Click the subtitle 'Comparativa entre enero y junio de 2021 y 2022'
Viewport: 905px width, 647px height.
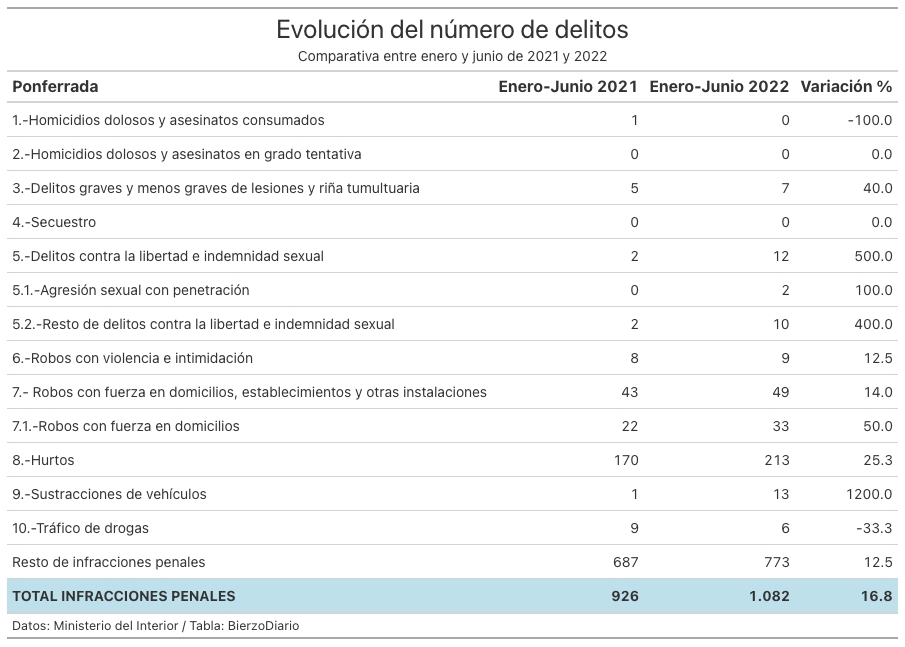[x=452, y=57]
